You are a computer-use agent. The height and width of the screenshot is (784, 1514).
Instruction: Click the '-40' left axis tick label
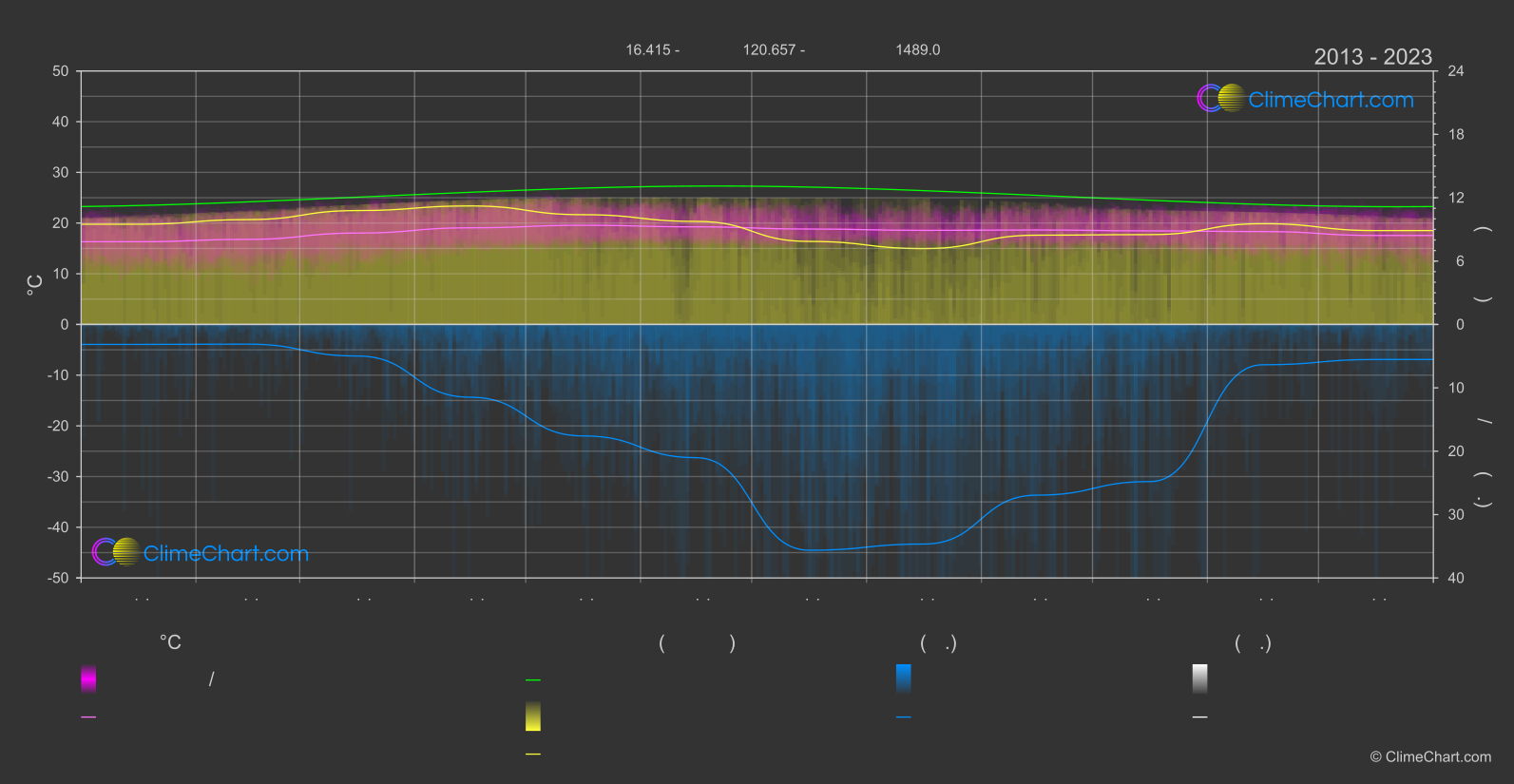point(59,527)
